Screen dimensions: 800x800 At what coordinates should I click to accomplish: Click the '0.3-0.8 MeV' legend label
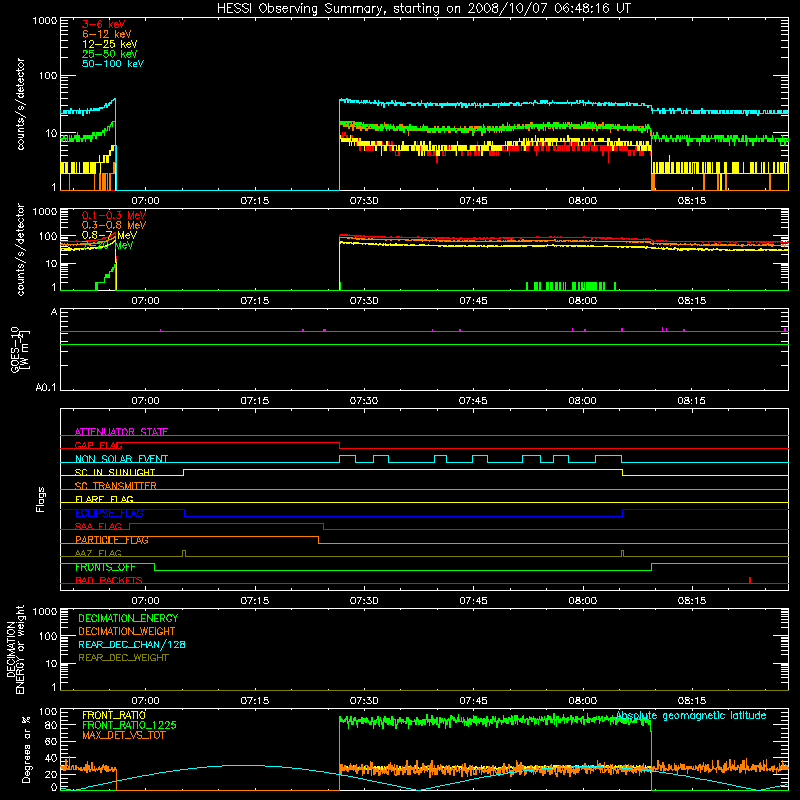click(x=114, y=225)
